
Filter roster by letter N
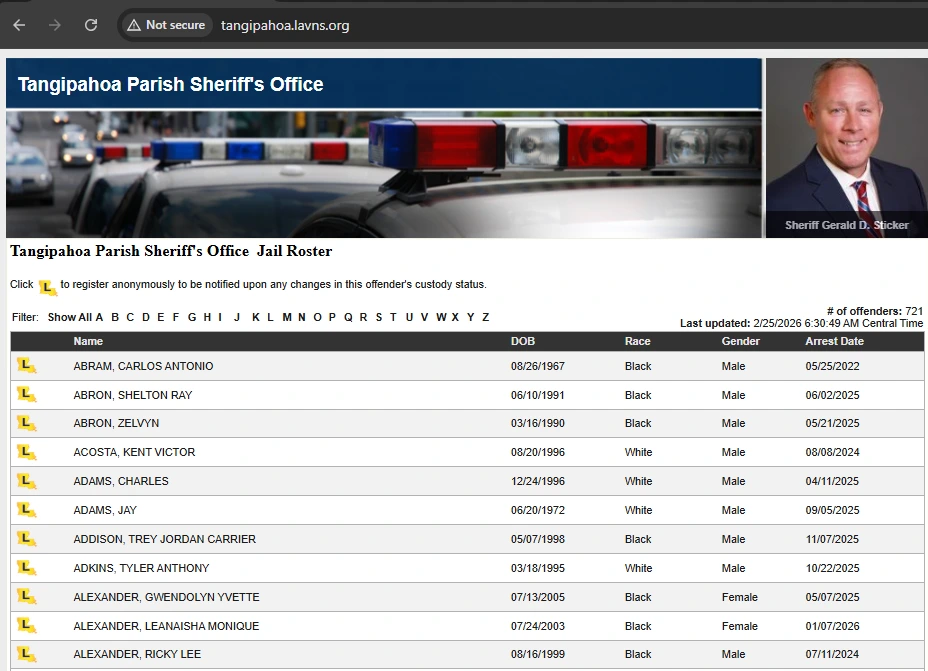pos(302,317)
